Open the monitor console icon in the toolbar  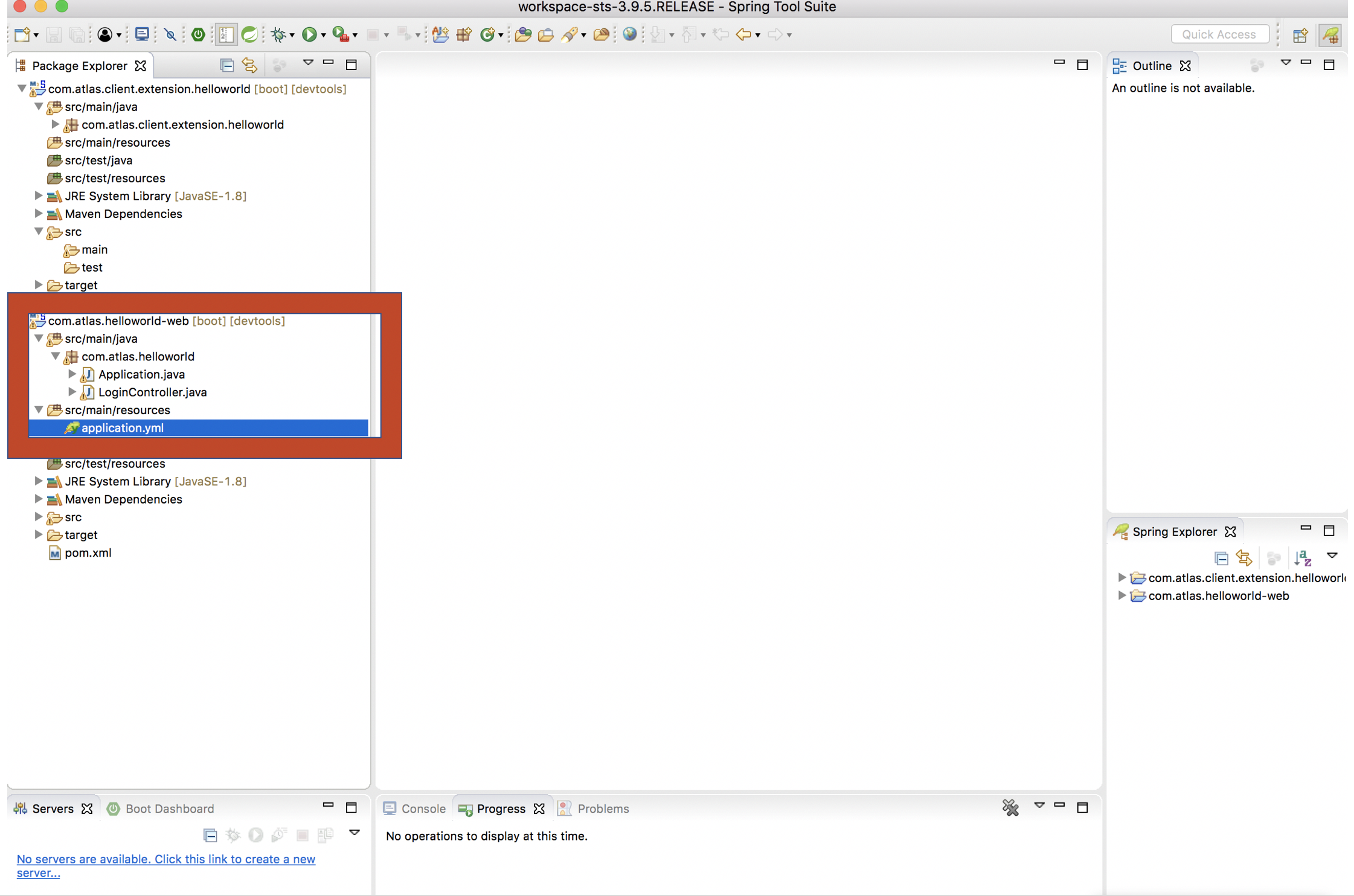click(142, 34)
